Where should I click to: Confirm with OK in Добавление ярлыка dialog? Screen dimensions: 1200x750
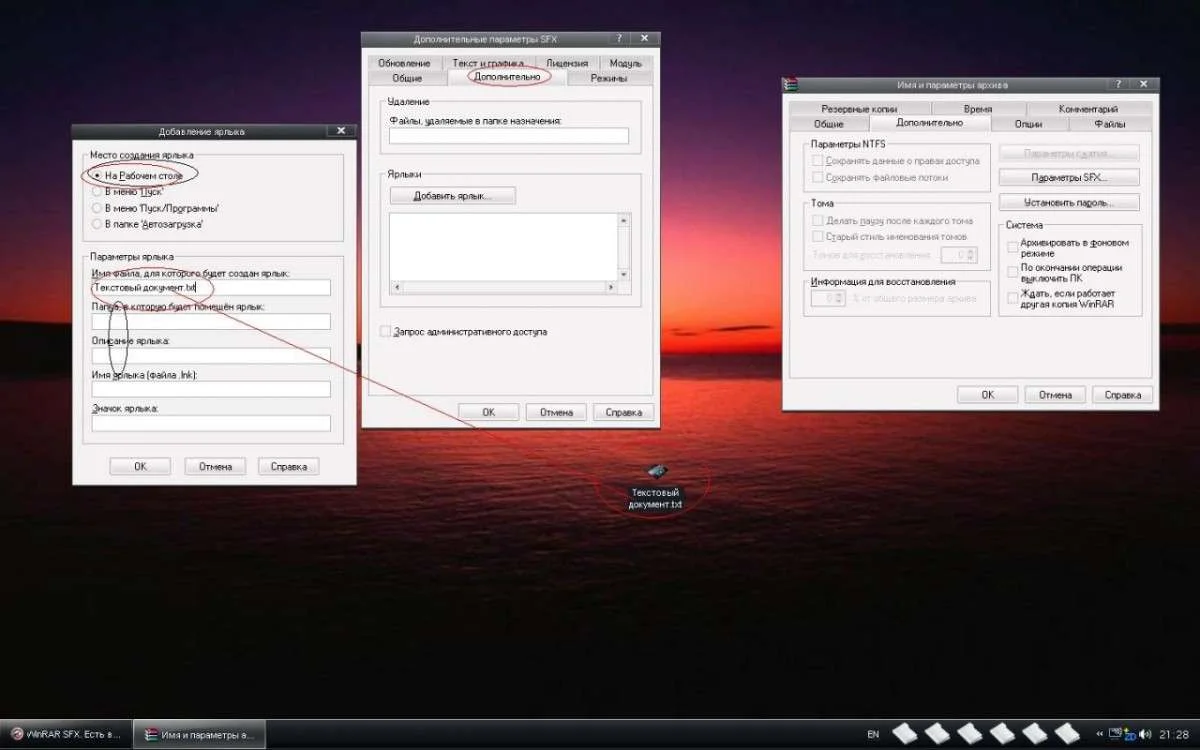pyautogui.click(x=140, y=466)
